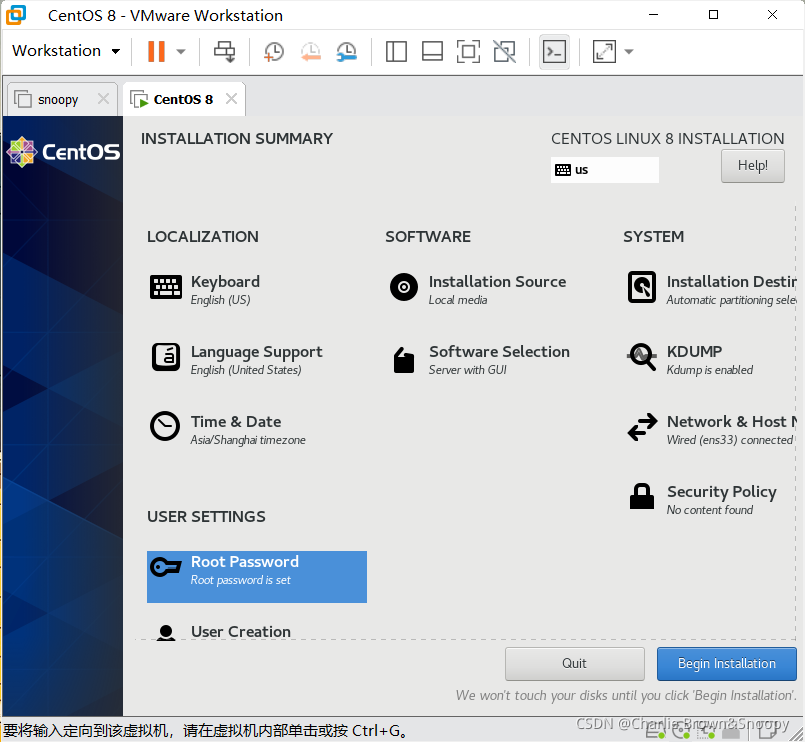Click the Quit button
Image resolution: width=805 pixels, height=742 pixels.
(x=574, y=663)
